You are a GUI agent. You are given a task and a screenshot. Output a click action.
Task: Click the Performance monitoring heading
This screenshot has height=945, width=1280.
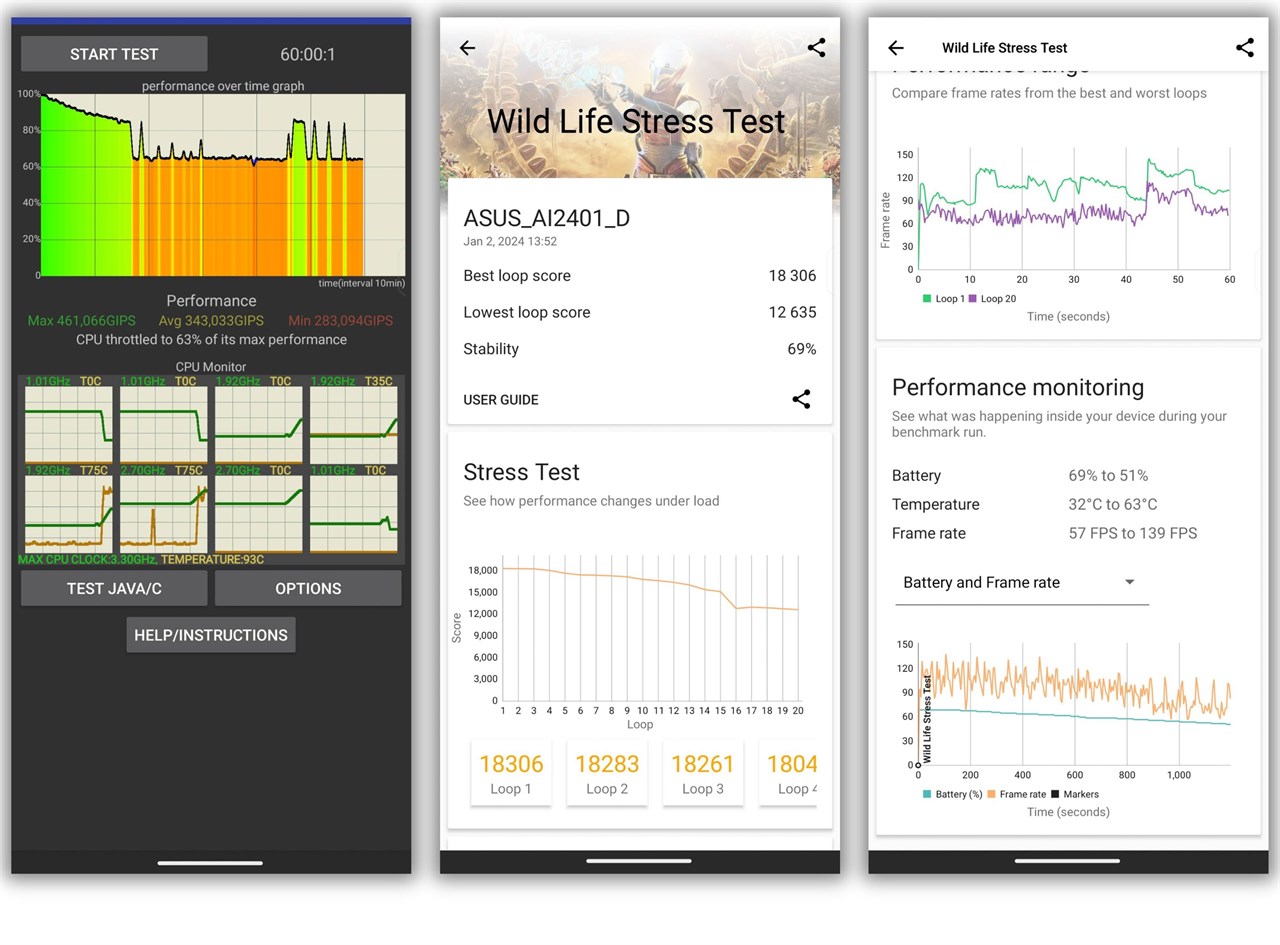(1017, 388)
